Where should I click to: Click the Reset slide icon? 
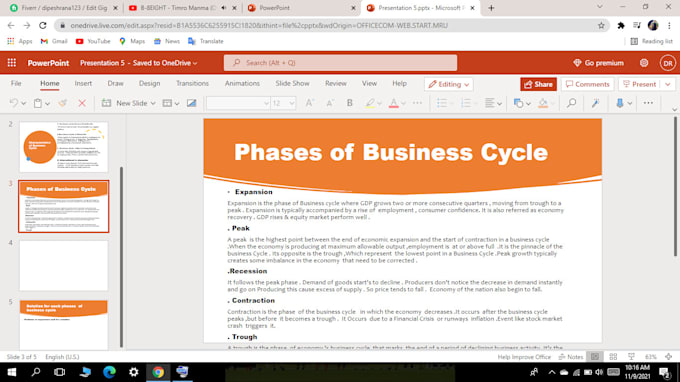[191, 103]
